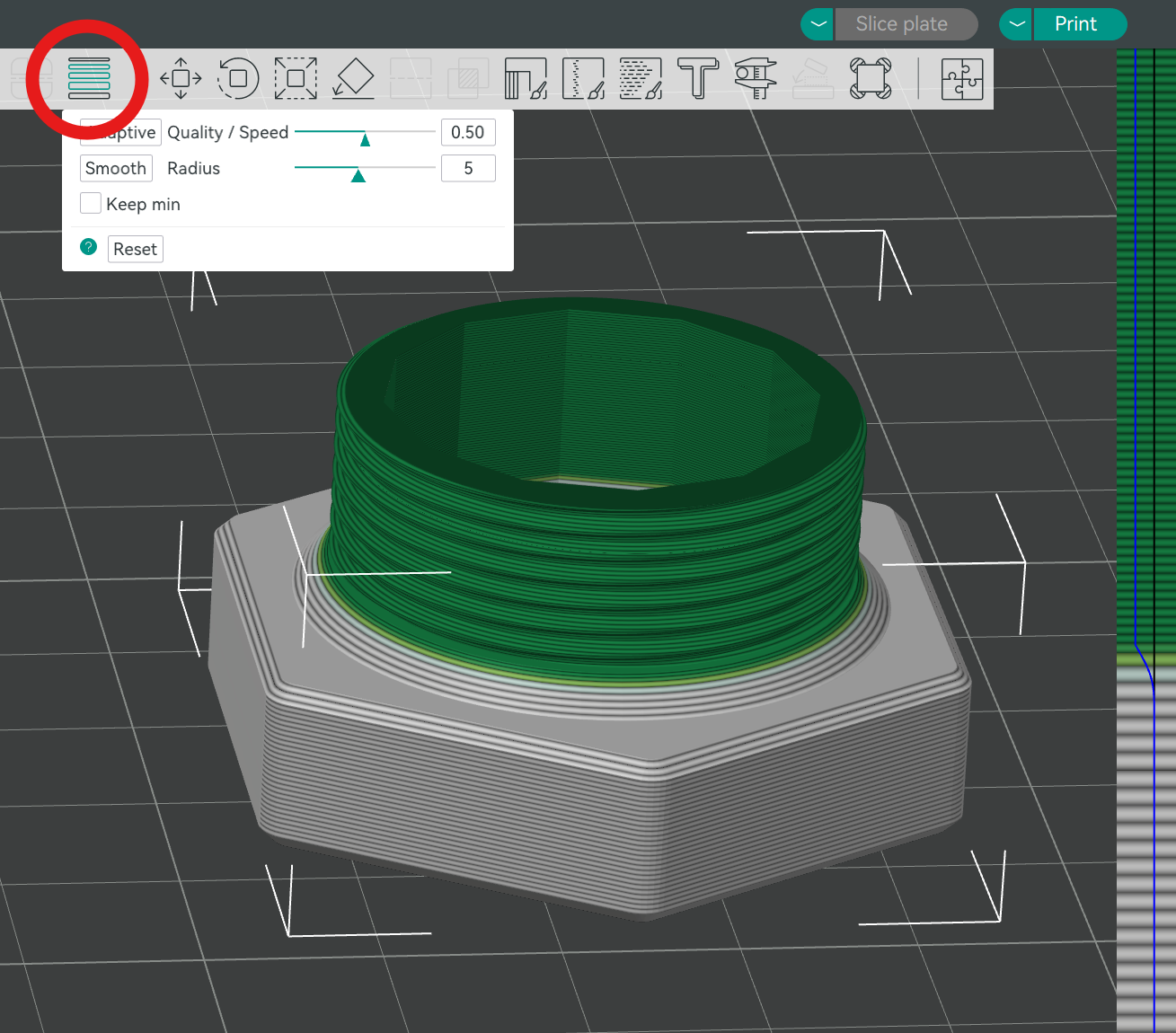The height and width of the screenshot is (1033, 1176).
Task: Choose the Rotate tool
Action: coord(238,79)
